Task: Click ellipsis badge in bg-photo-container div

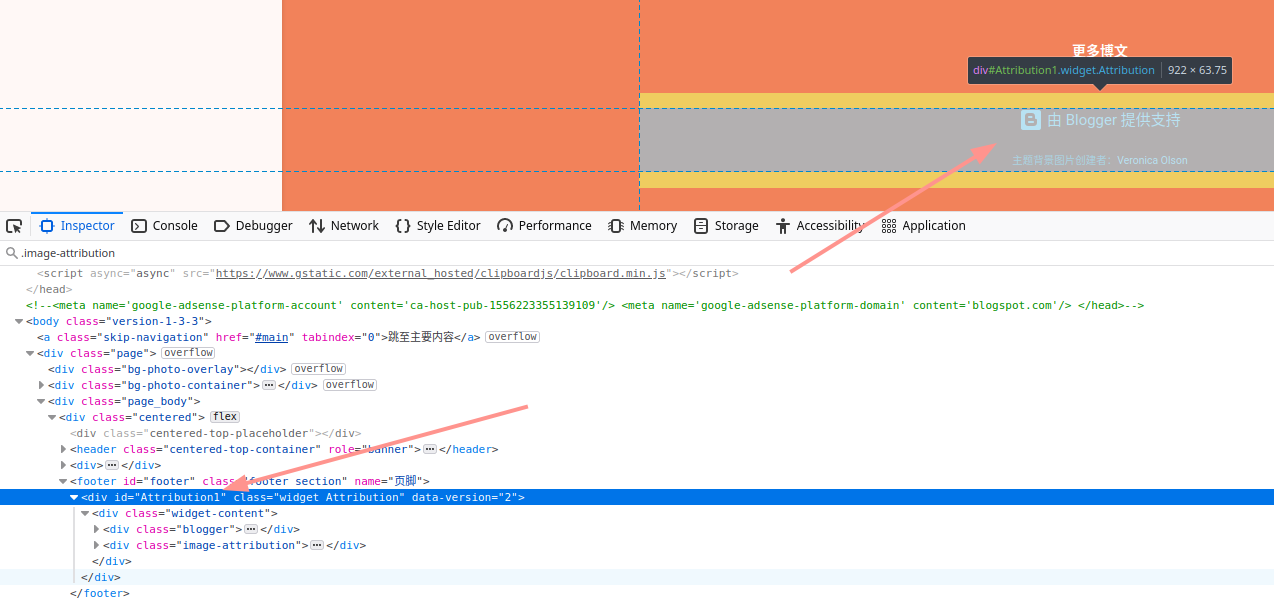Action: (269, 385)
